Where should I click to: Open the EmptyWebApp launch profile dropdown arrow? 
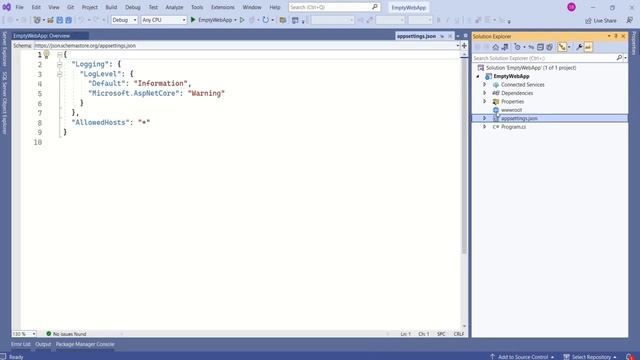click(x=236, y=20)
